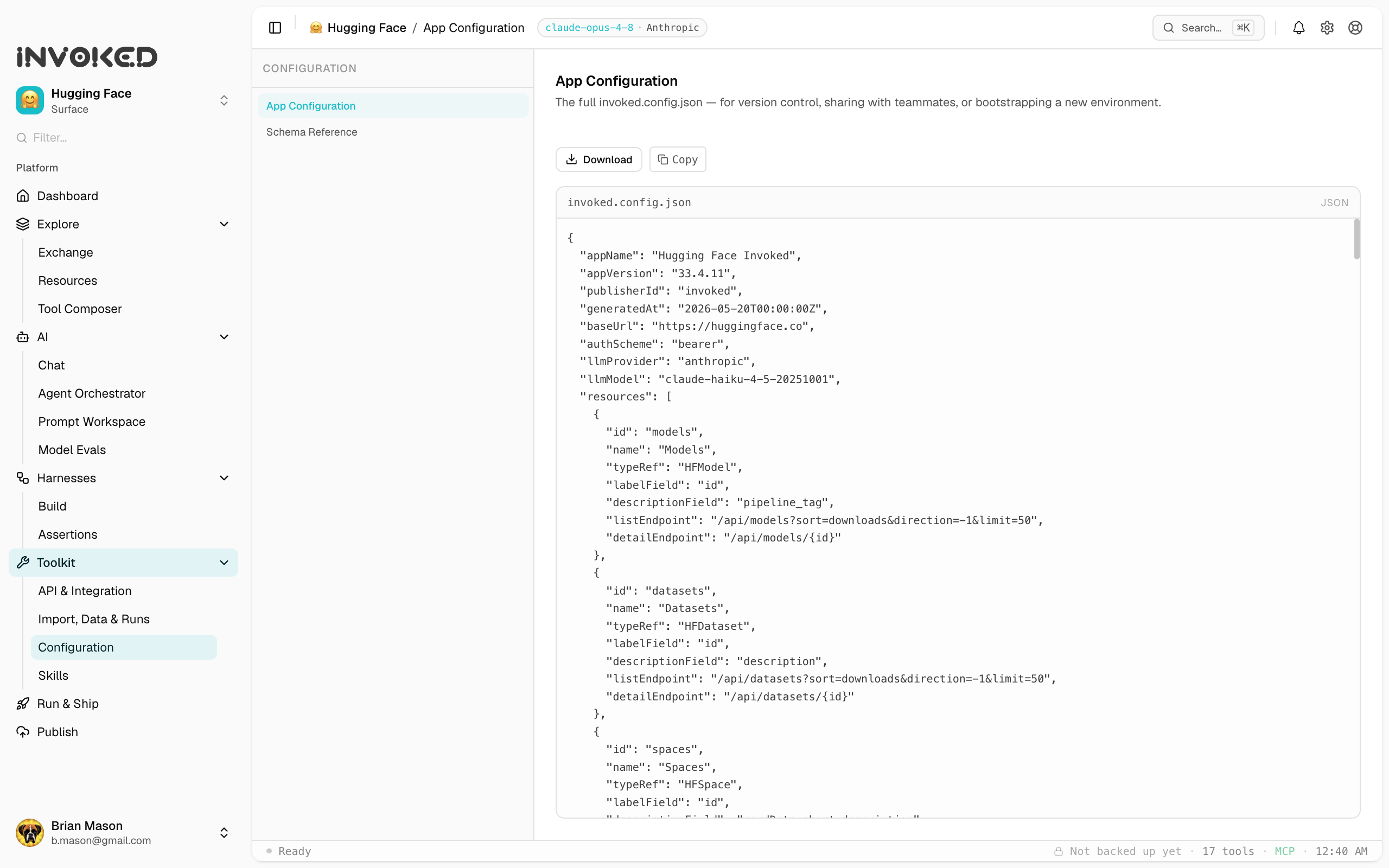Open settings gear icon
The width and height of the screenshot is (1389, 868).
1327,28
